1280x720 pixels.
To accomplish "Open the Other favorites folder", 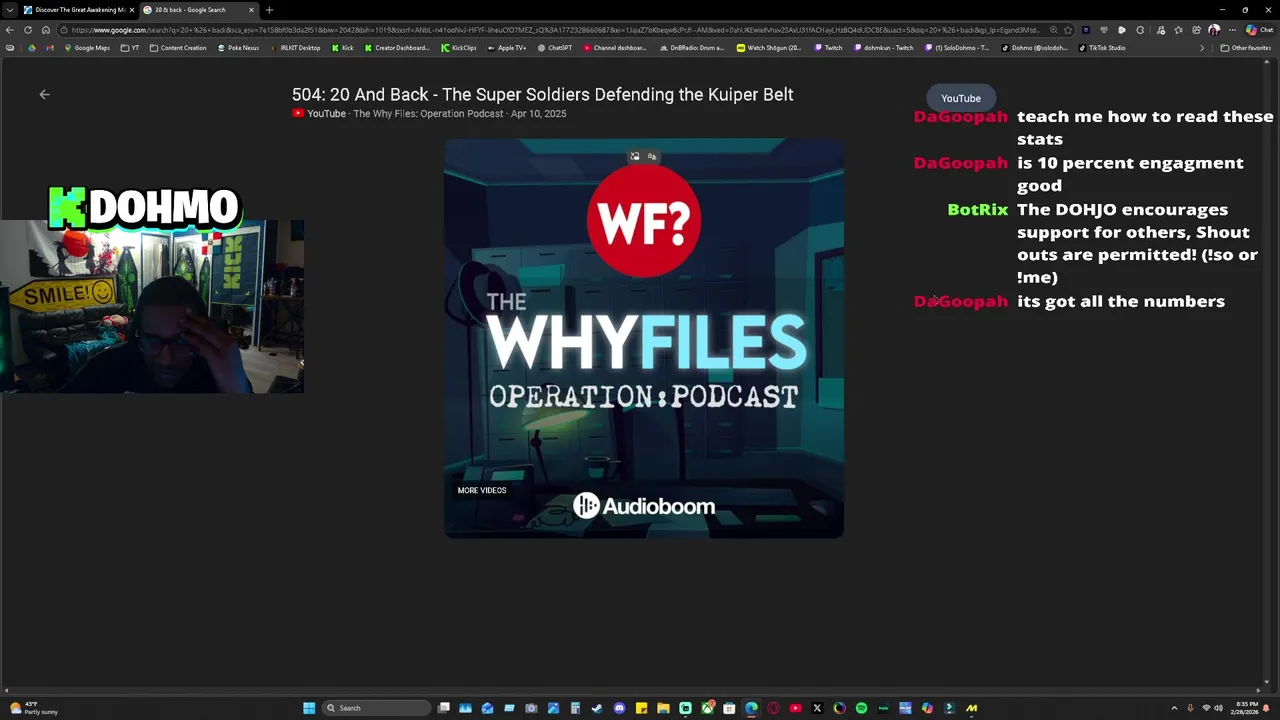I will (x=1246, y=48).
